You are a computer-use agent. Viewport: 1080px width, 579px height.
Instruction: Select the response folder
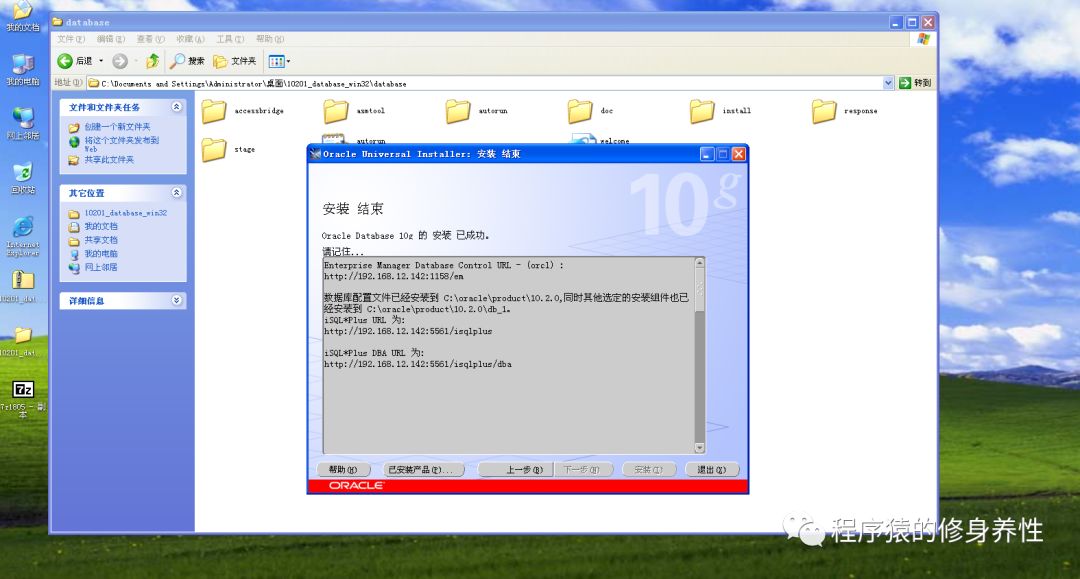click(824, 111)
